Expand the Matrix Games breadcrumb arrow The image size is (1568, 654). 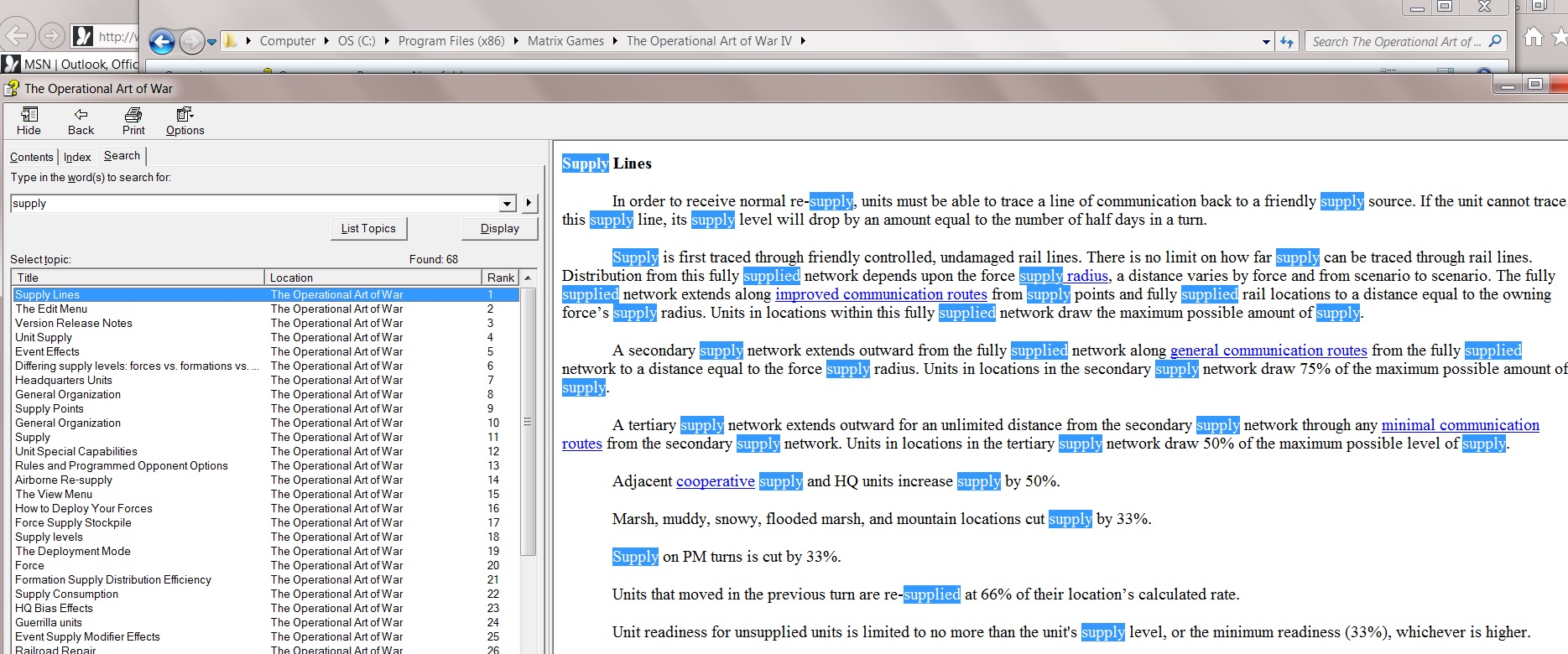click(x=615, y=41)
